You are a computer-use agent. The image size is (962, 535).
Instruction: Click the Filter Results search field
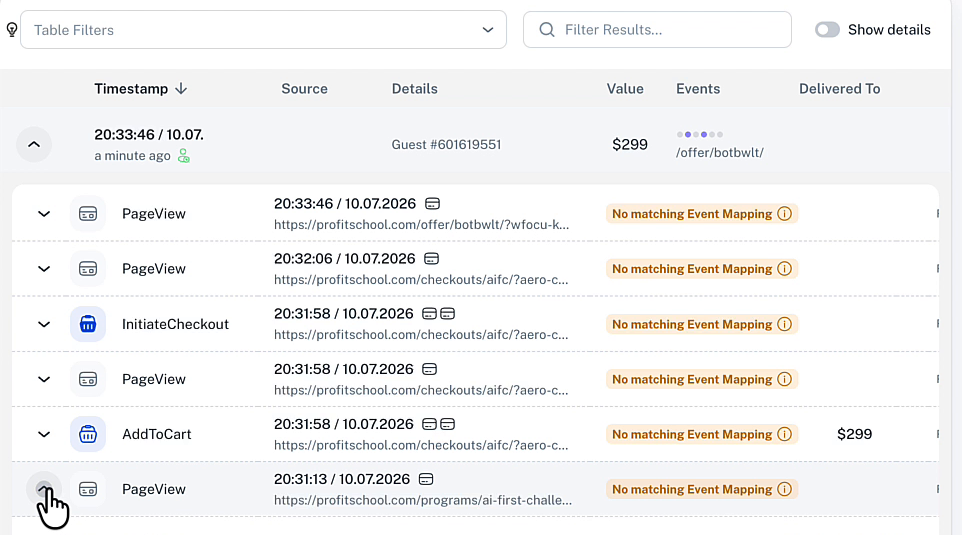[x=657, y=29]
